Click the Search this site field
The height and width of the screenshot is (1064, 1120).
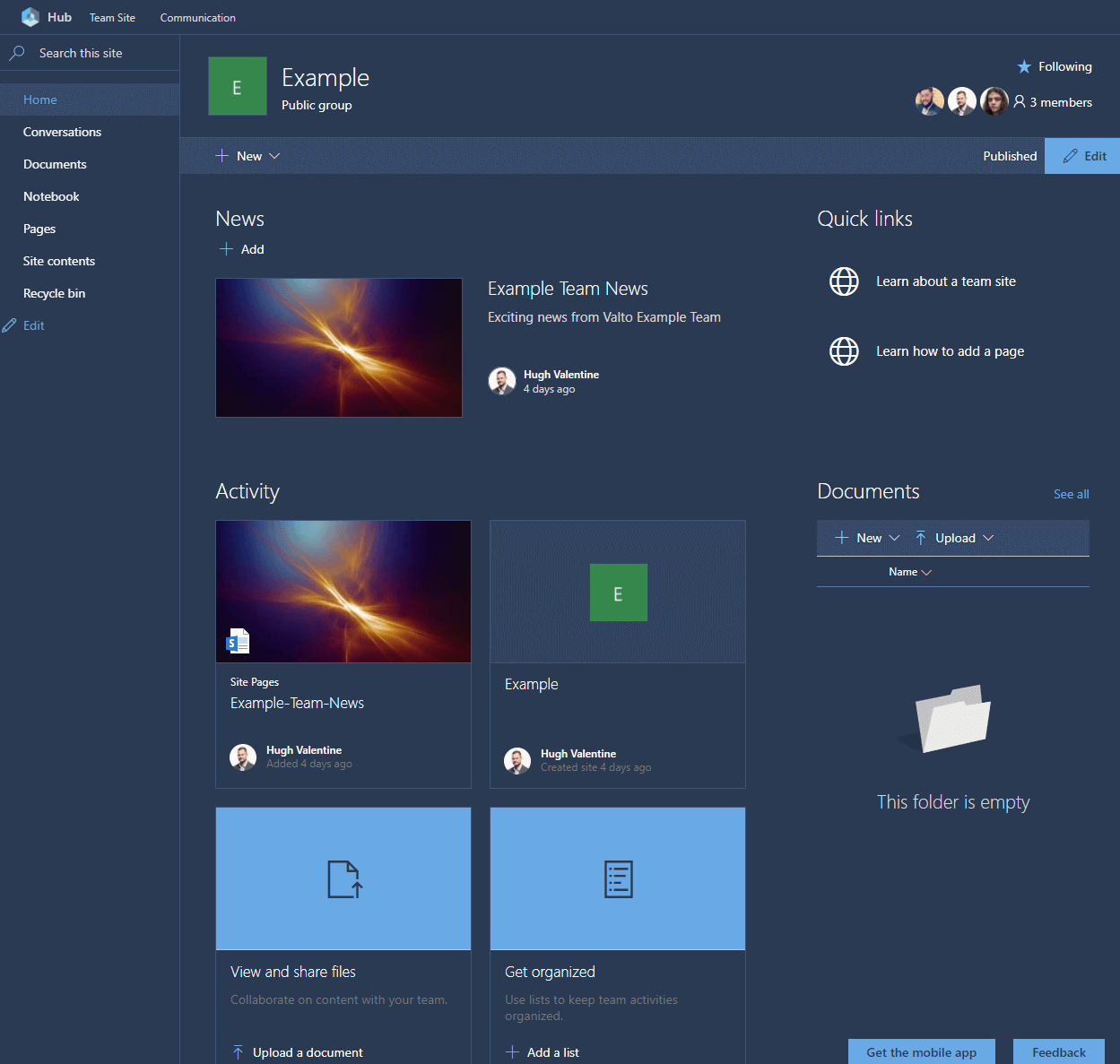99,54
